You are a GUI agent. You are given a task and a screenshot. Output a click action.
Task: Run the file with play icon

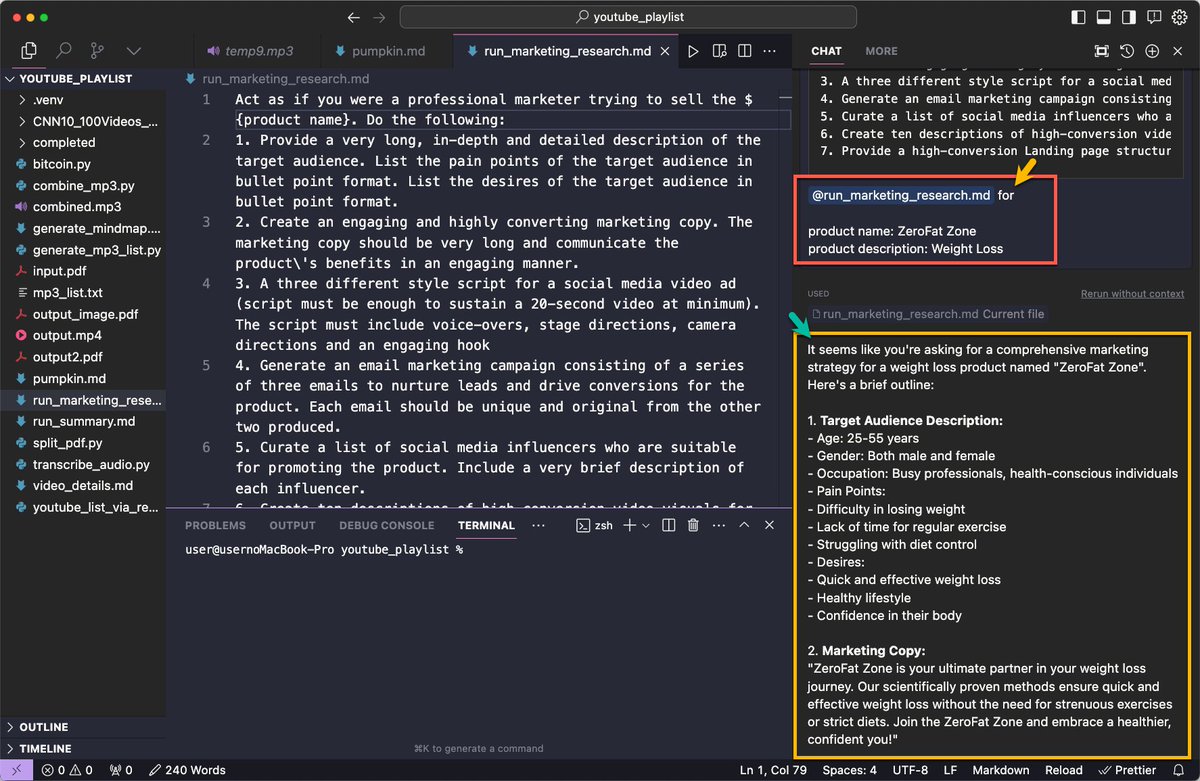pyautogui.click(x=693, y=51)
